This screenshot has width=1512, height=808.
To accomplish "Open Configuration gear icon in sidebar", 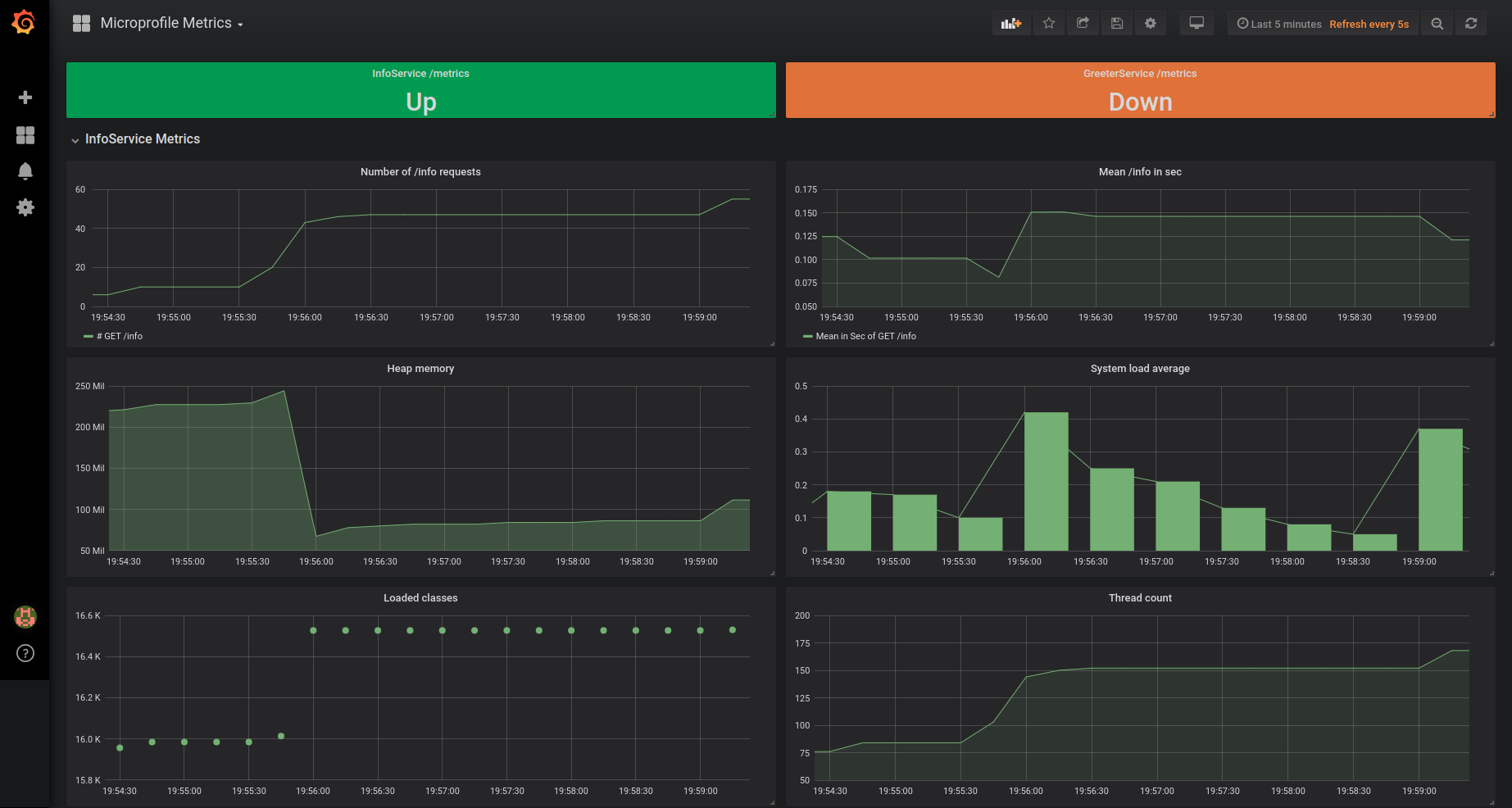I will tap(25, 207).
